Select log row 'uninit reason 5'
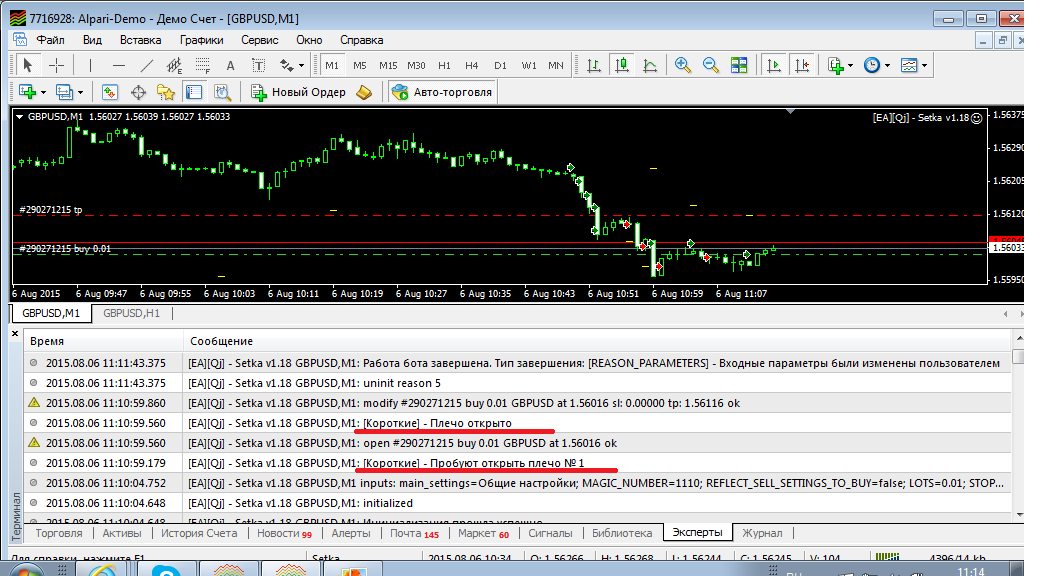This screenshot has width=1040, height=576. (x=517, y=383)
